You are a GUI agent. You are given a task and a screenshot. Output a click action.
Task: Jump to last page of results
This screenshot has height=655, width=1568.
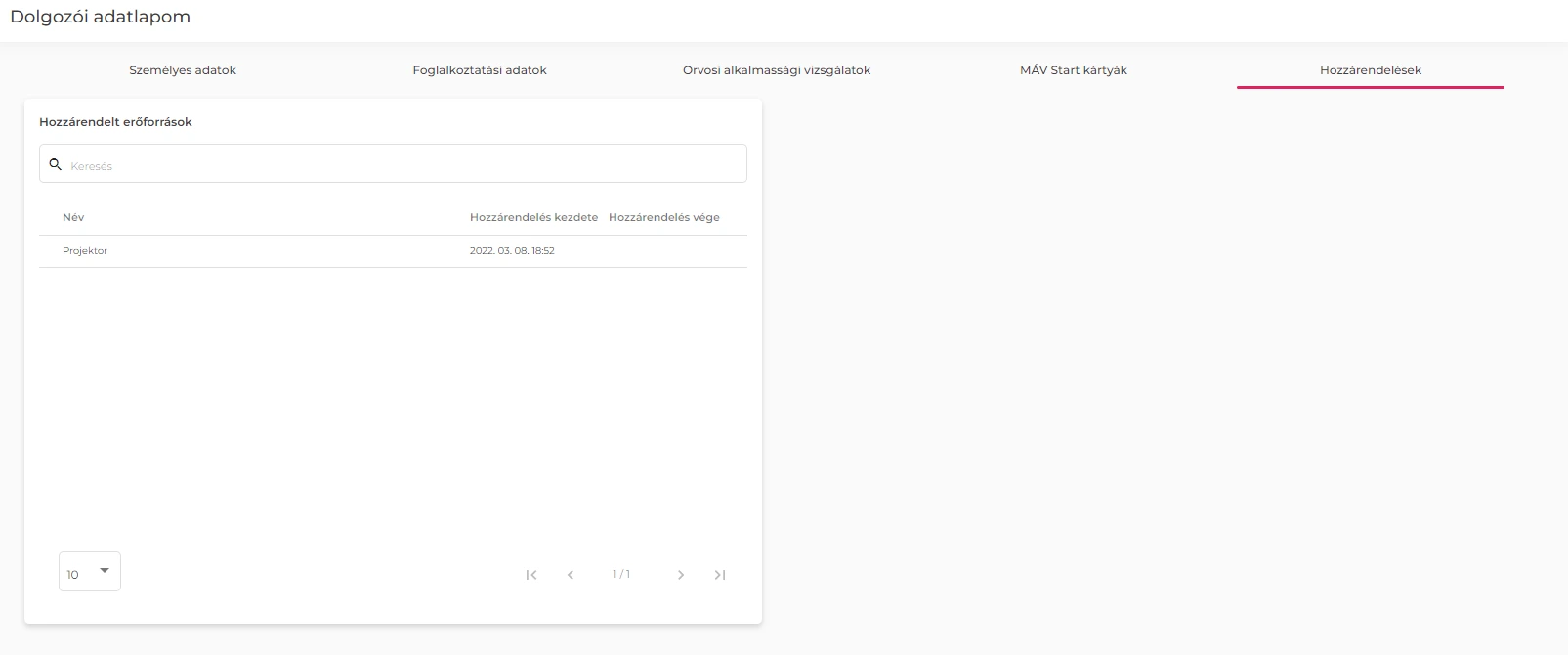click(720, 575)
